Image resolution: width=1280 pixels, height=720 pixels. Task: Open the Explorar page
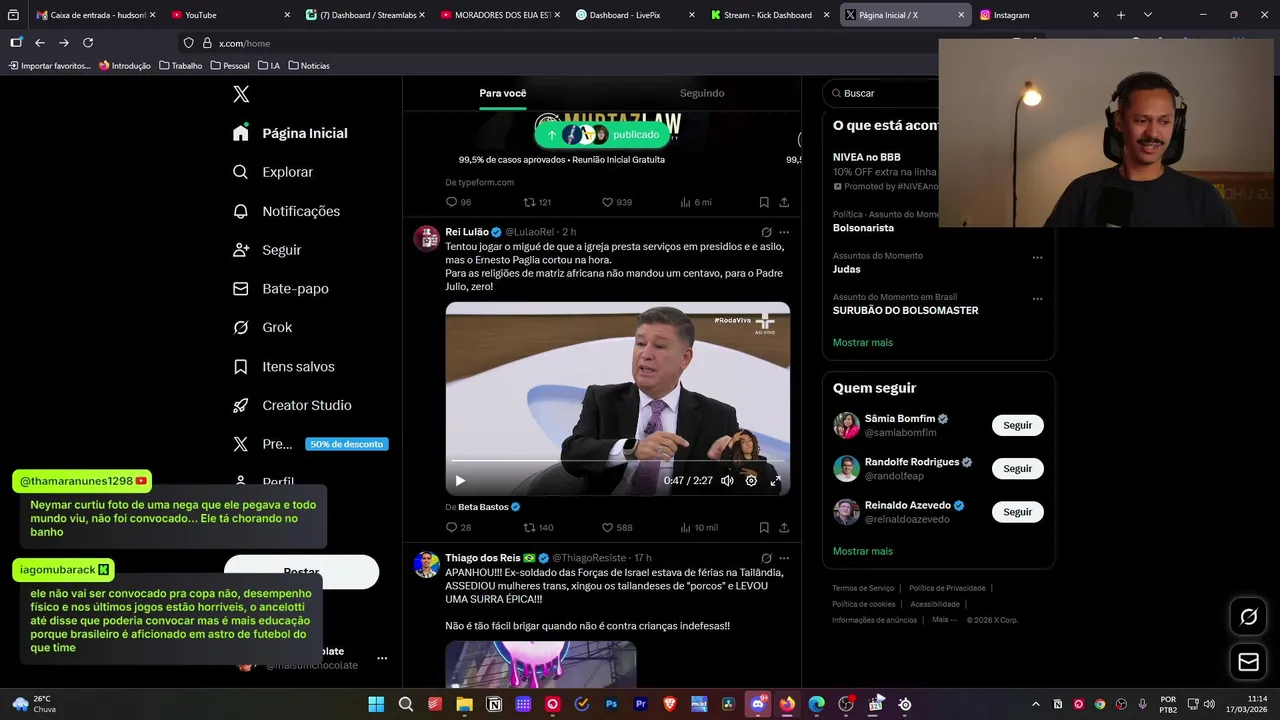[273, 172]
